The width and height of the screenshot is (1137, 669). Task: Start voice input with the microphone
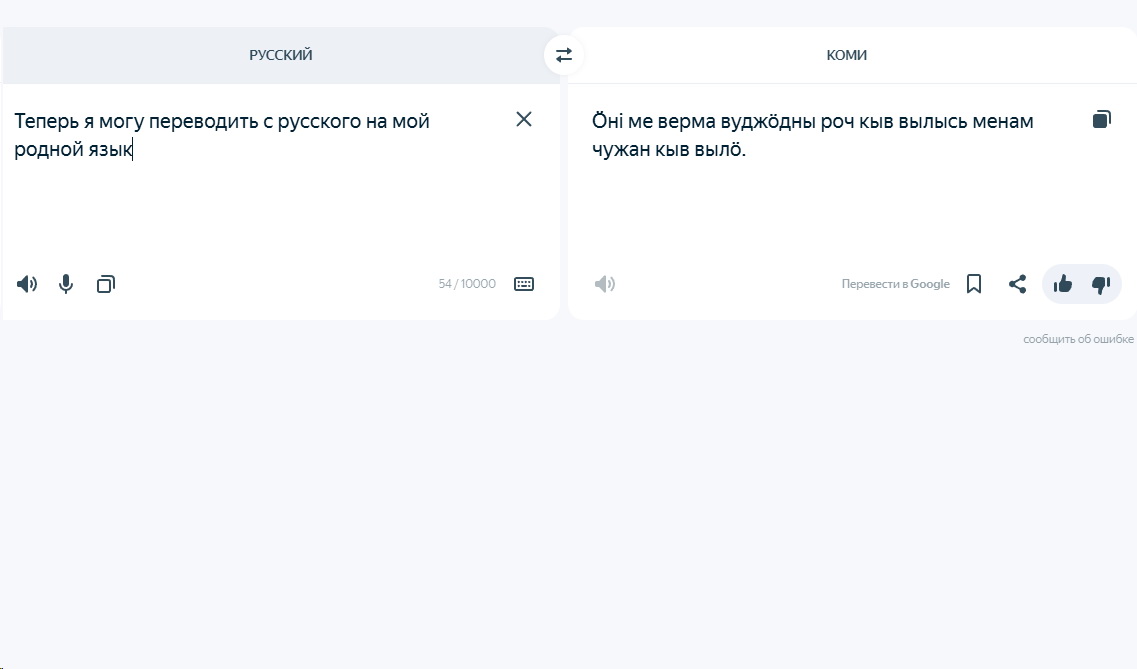point(66,284)
